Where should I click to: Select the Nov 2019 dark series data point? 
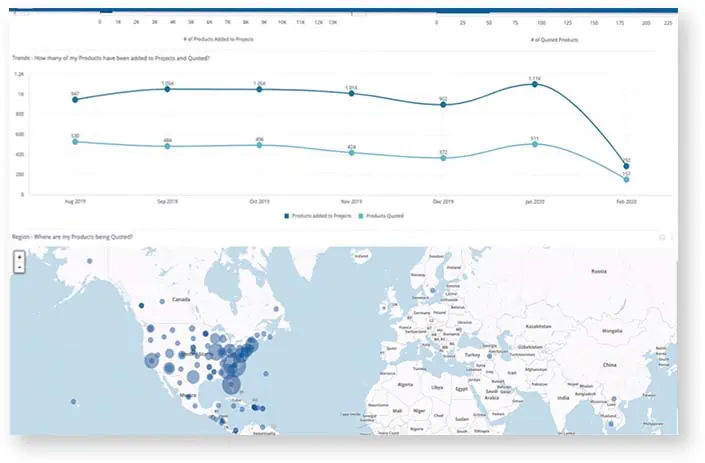(x=352, y=93)
